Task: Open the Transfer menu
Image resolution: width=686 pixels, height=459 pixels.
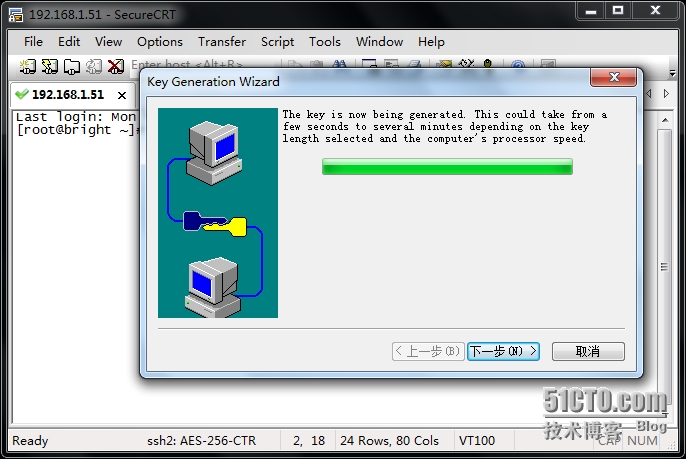Action: coord(222,42)
